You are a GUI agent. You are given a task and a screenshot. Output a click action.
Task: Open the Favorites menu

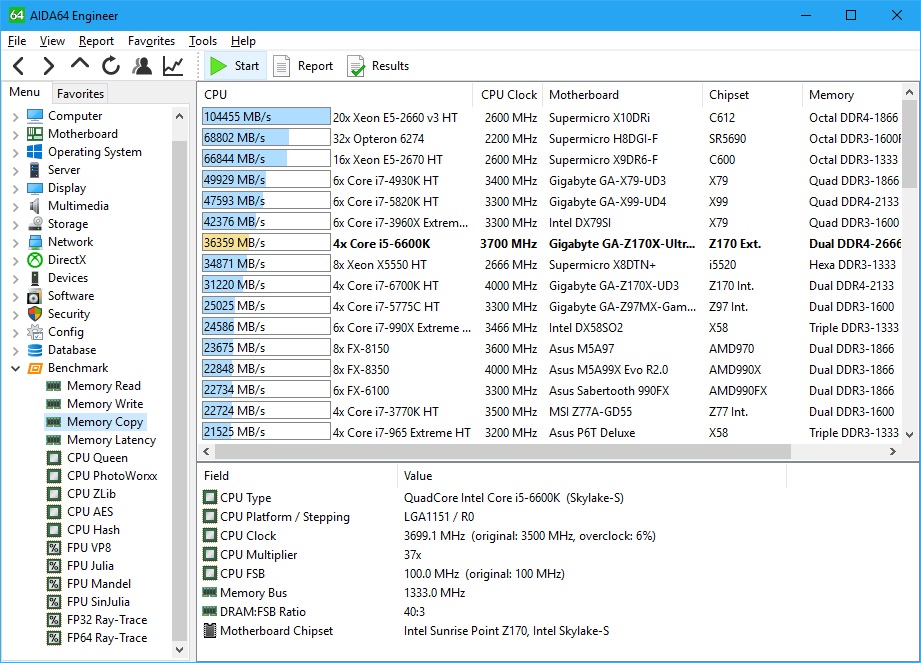click(152, 41)
